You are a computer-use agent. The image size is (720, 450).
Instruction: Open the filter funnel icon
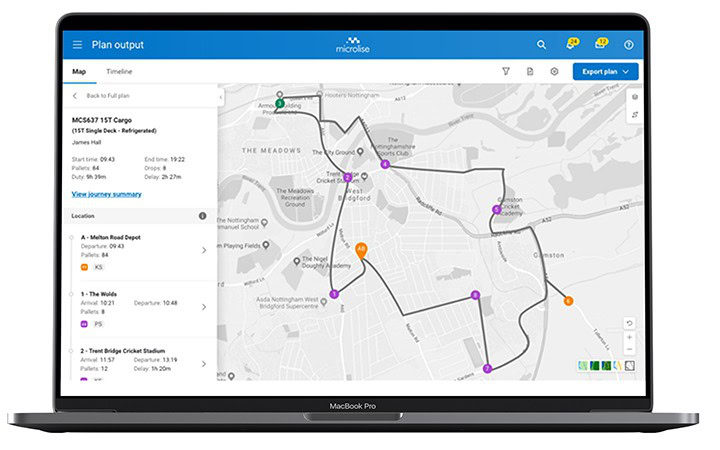[x=506, y=72]
